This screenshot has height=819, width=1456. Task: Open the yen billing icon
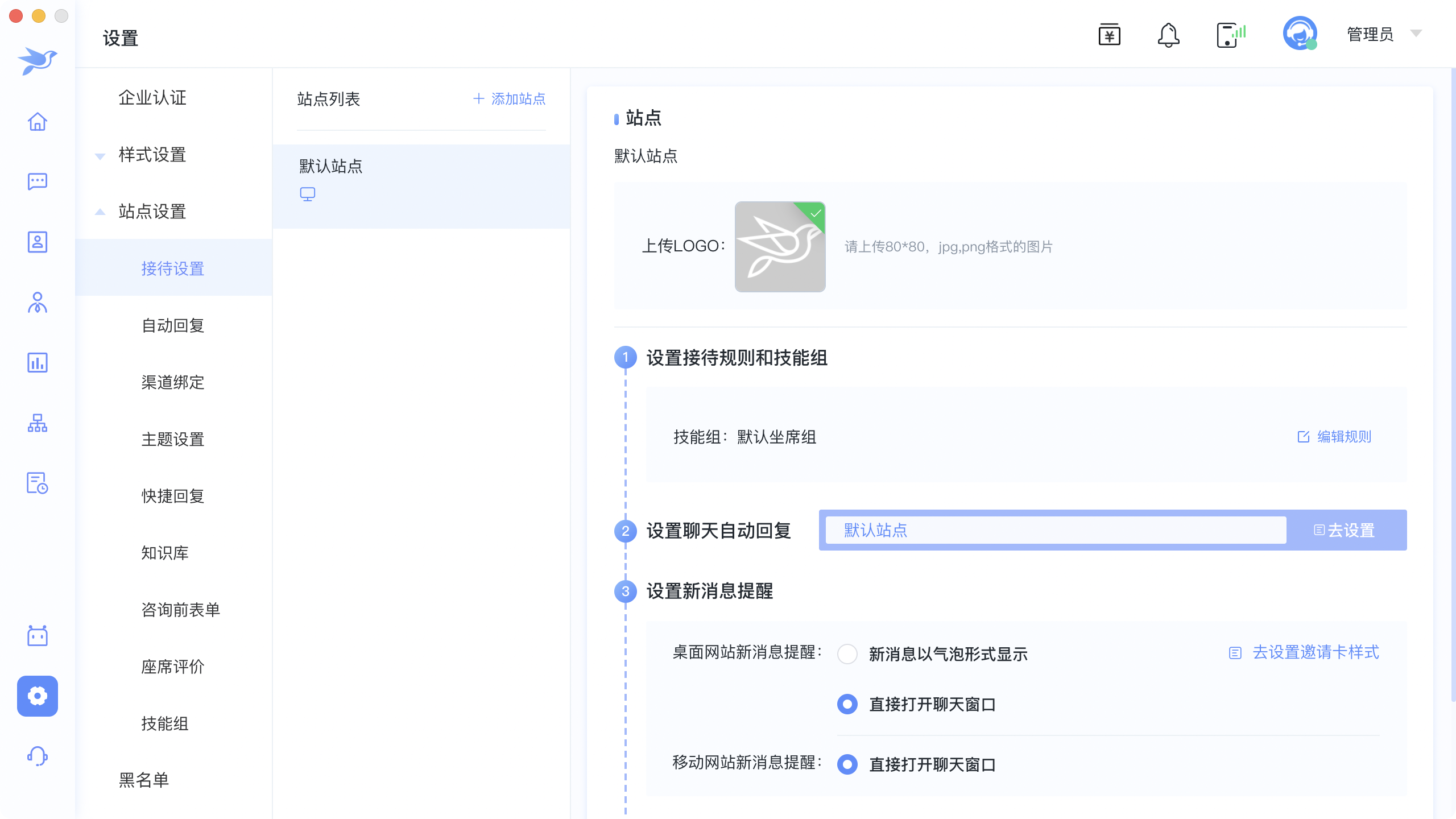tap(1109, 35)
